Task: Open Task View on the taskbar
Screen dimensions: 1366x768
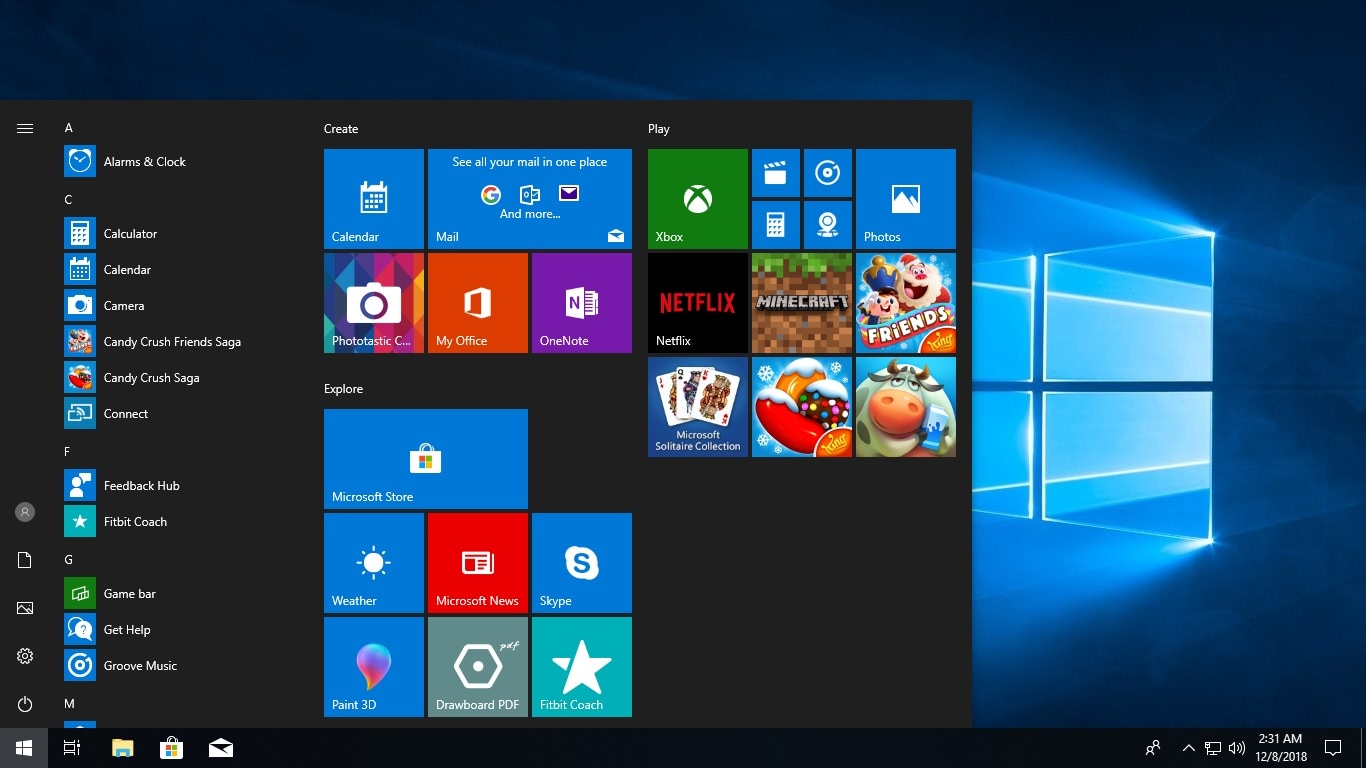Action: click(x=72, y=748)
